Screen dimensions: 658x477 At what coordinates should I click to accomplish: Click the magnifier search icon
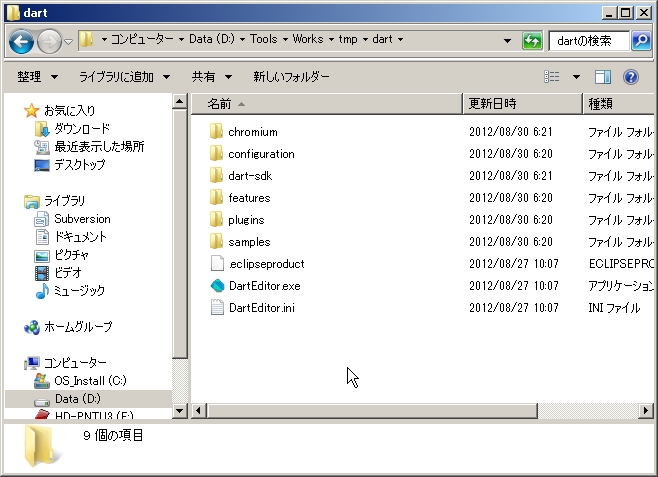coord(641,41)
